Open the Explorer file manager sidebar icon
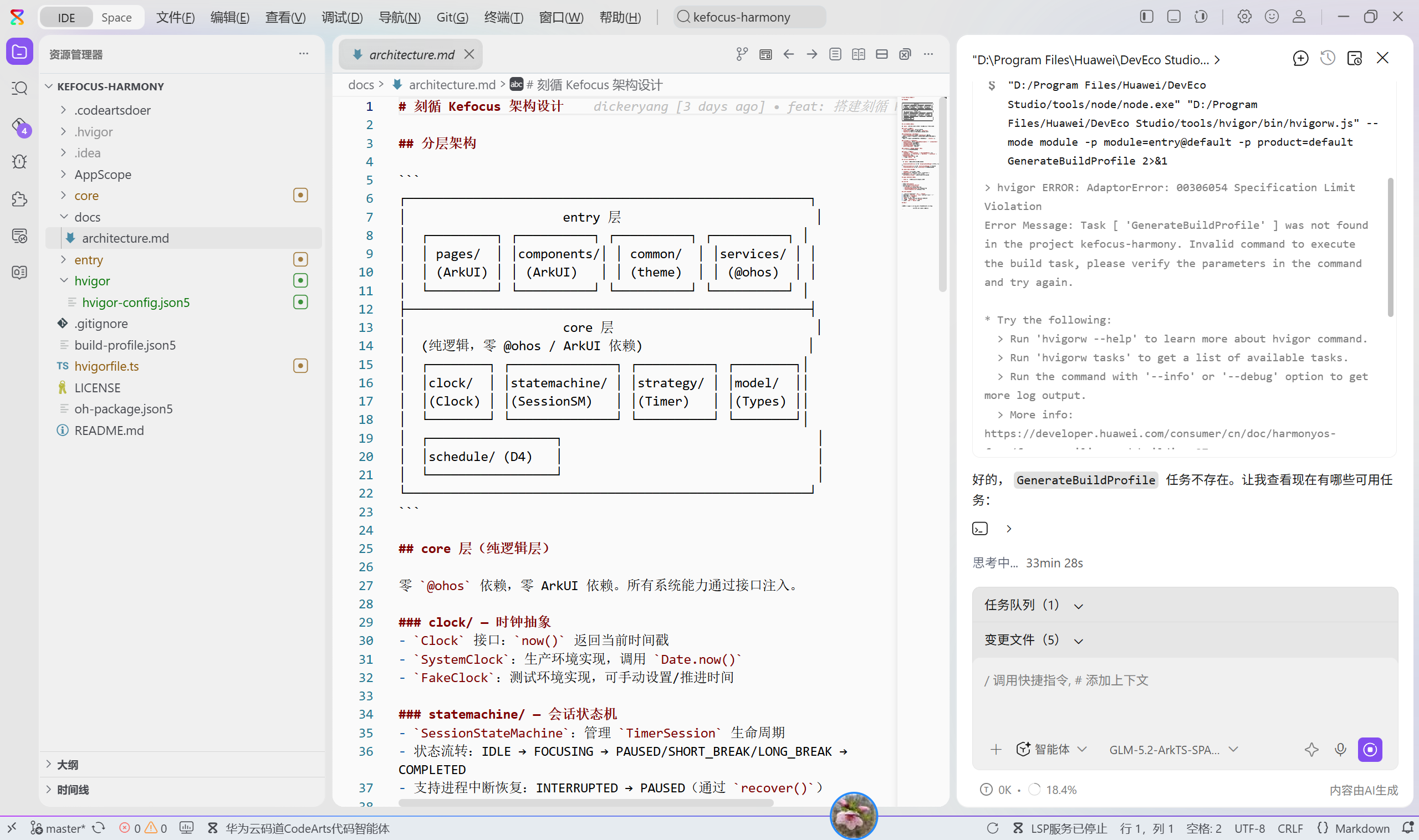1419x840 pixels. (x=19, y=52)
